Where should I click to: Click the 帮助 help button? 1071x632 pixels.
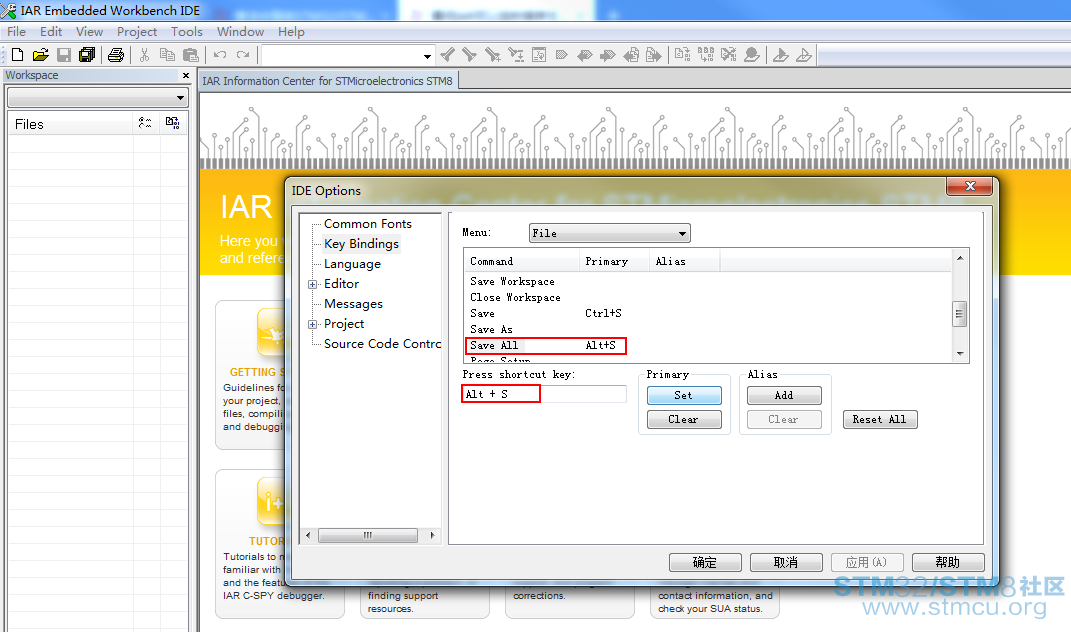948,562
